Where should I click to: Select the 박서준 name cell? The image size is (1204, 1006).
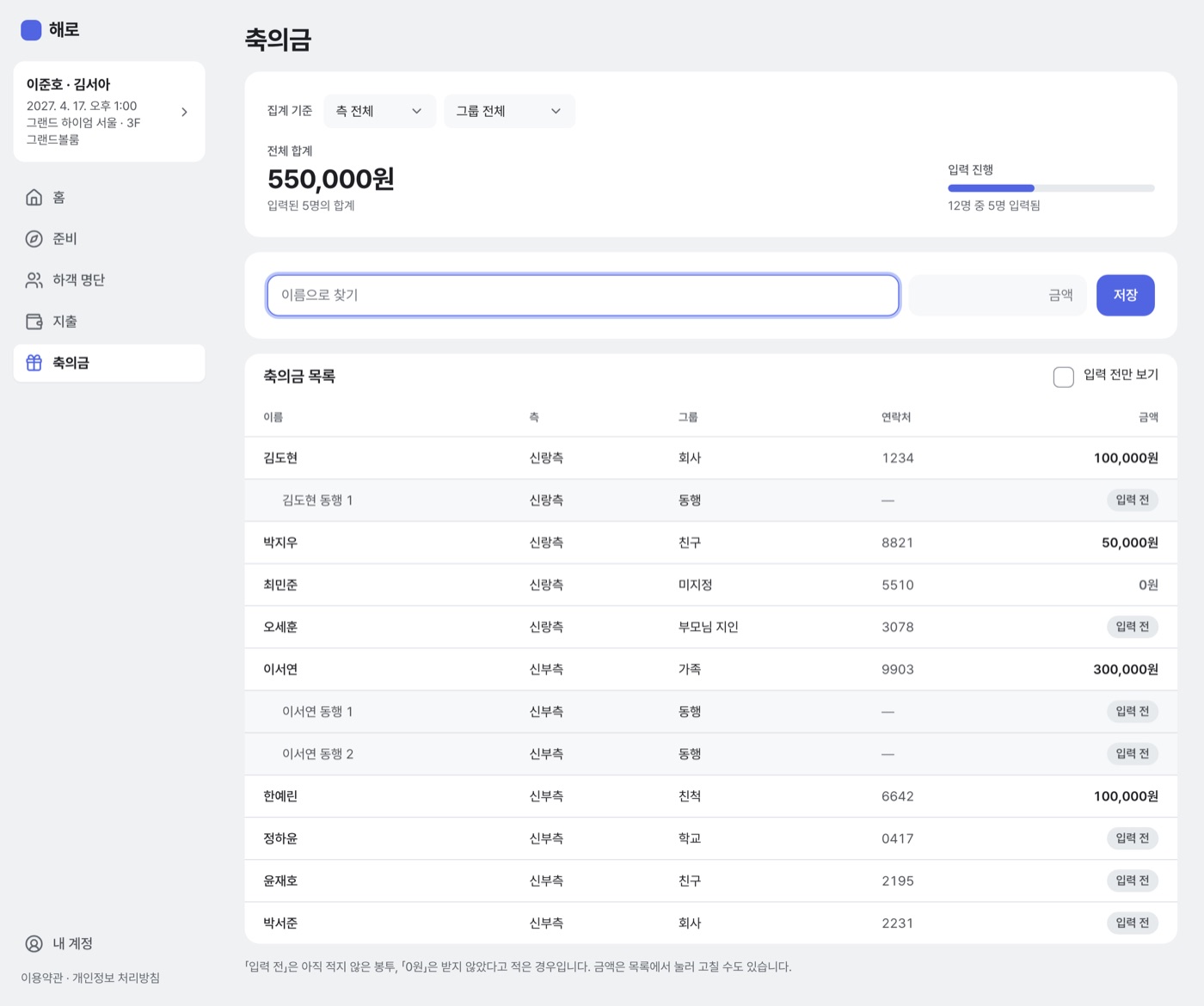coord(280,923)
